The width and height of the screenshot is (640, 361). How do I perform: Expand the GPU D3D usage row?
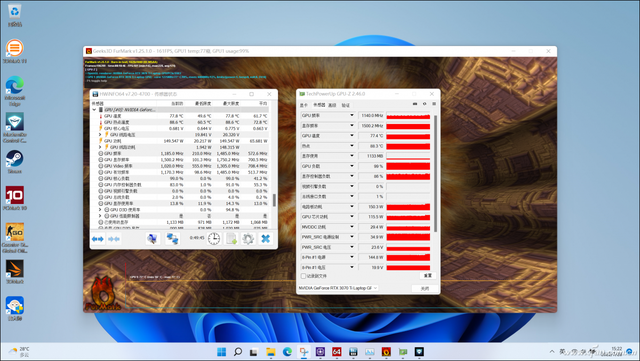pos(100,209)
